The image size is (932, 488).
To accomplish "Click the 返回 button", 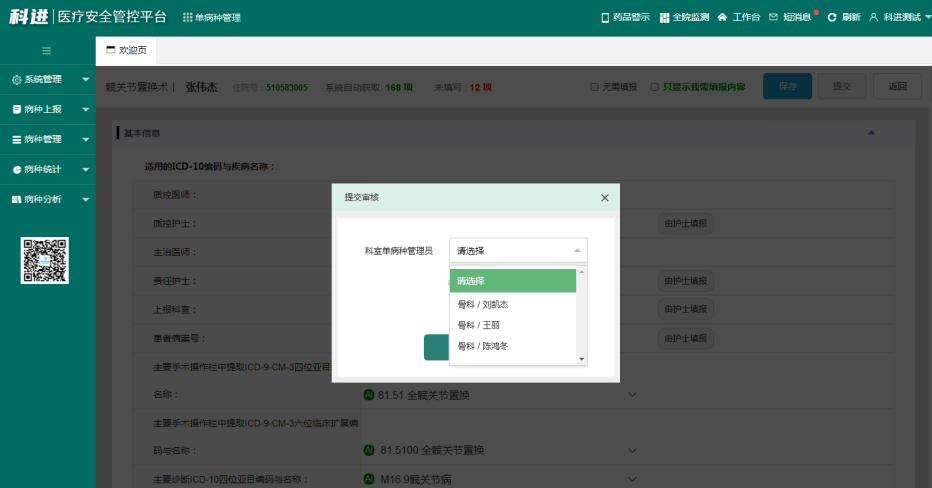I will point(897,87).
